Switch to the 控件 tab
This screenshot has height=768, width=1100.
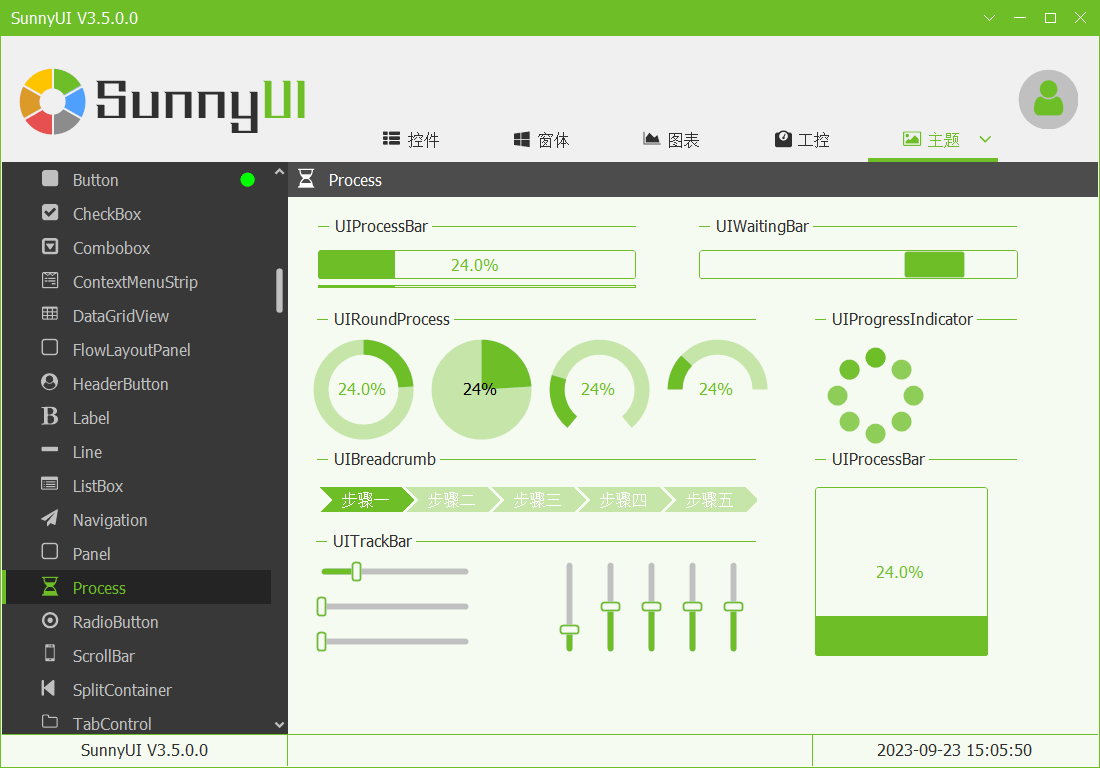[411, 140]
